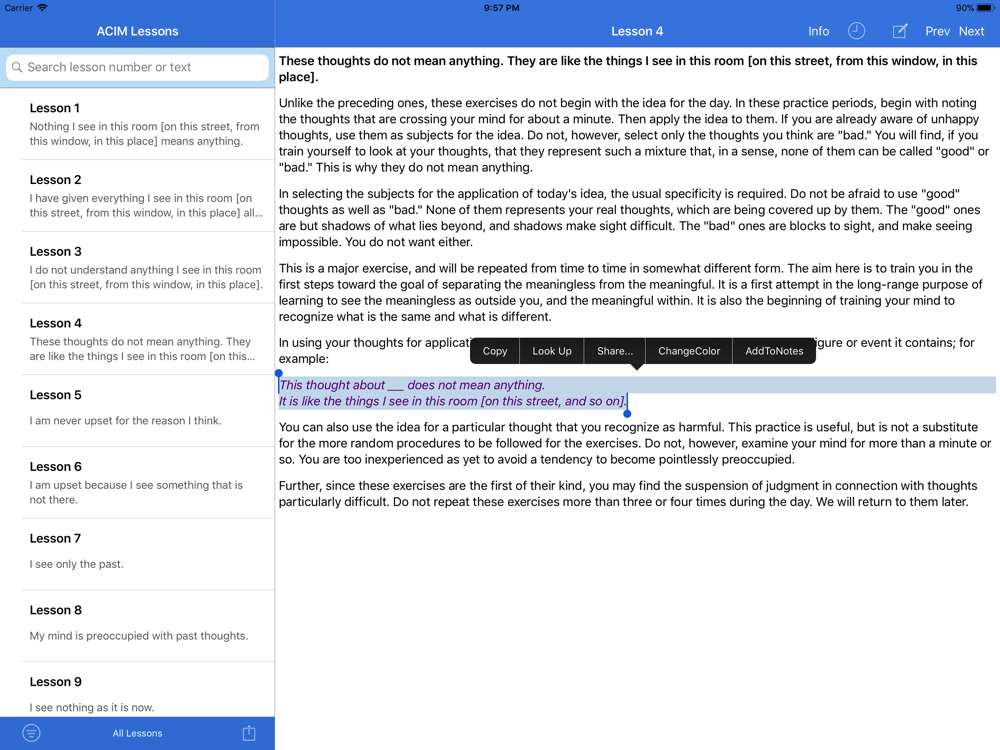Tap the 9:57 PM clock in status bar
This screenshot has height=750, width=1000.
pos(501,8)
